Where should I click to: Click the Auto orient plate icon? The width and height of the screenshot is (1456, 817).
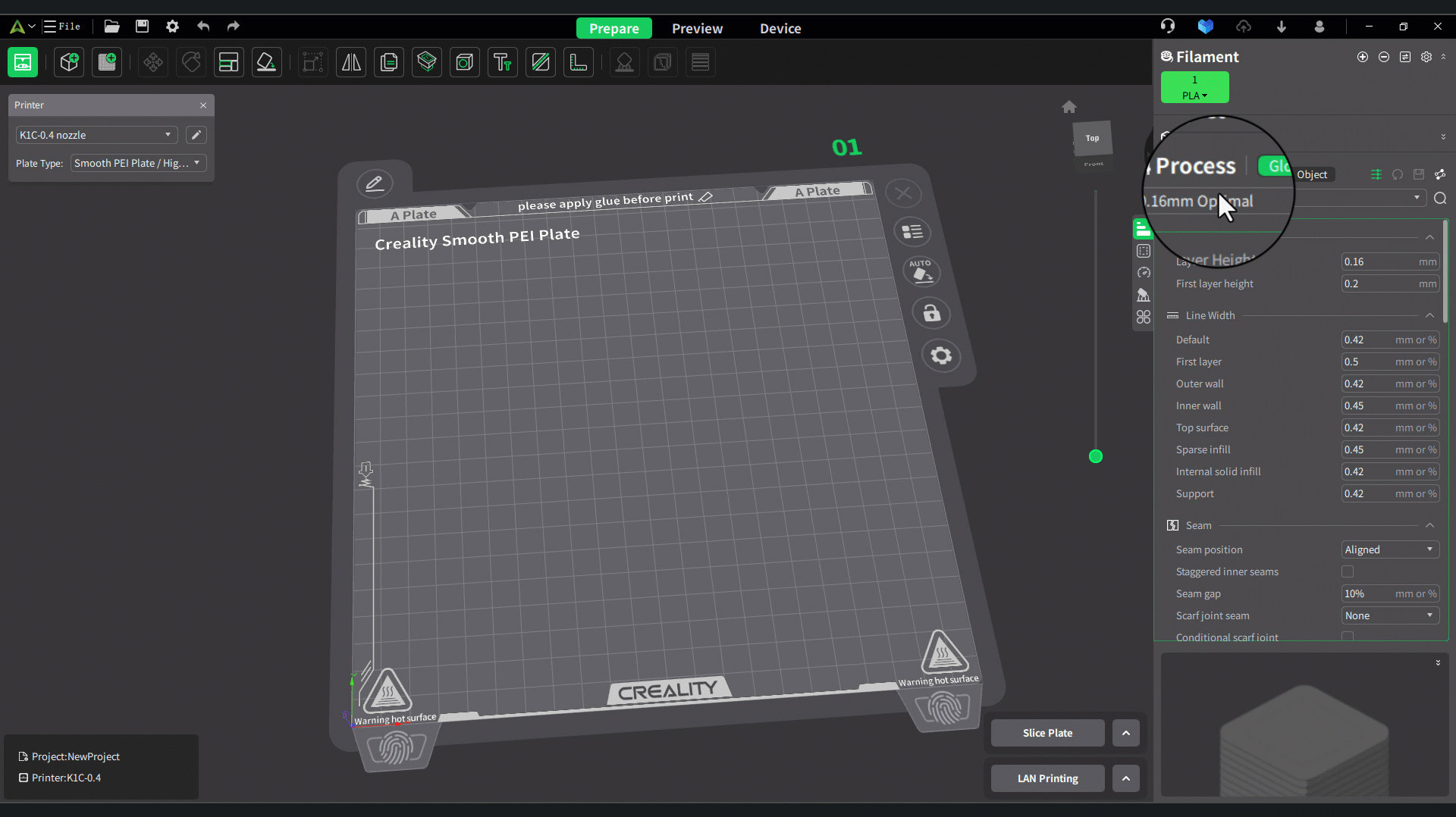click(921, 272)
